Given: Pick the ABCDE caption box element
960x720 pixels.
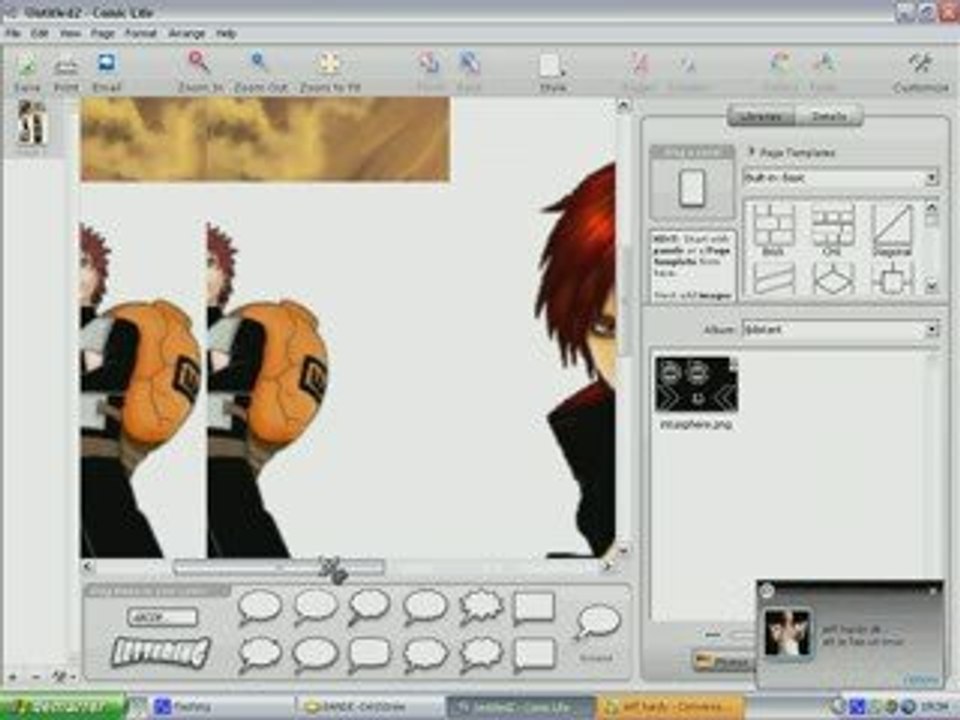Looking at the screenshot, I should click(x=162, y=617).
